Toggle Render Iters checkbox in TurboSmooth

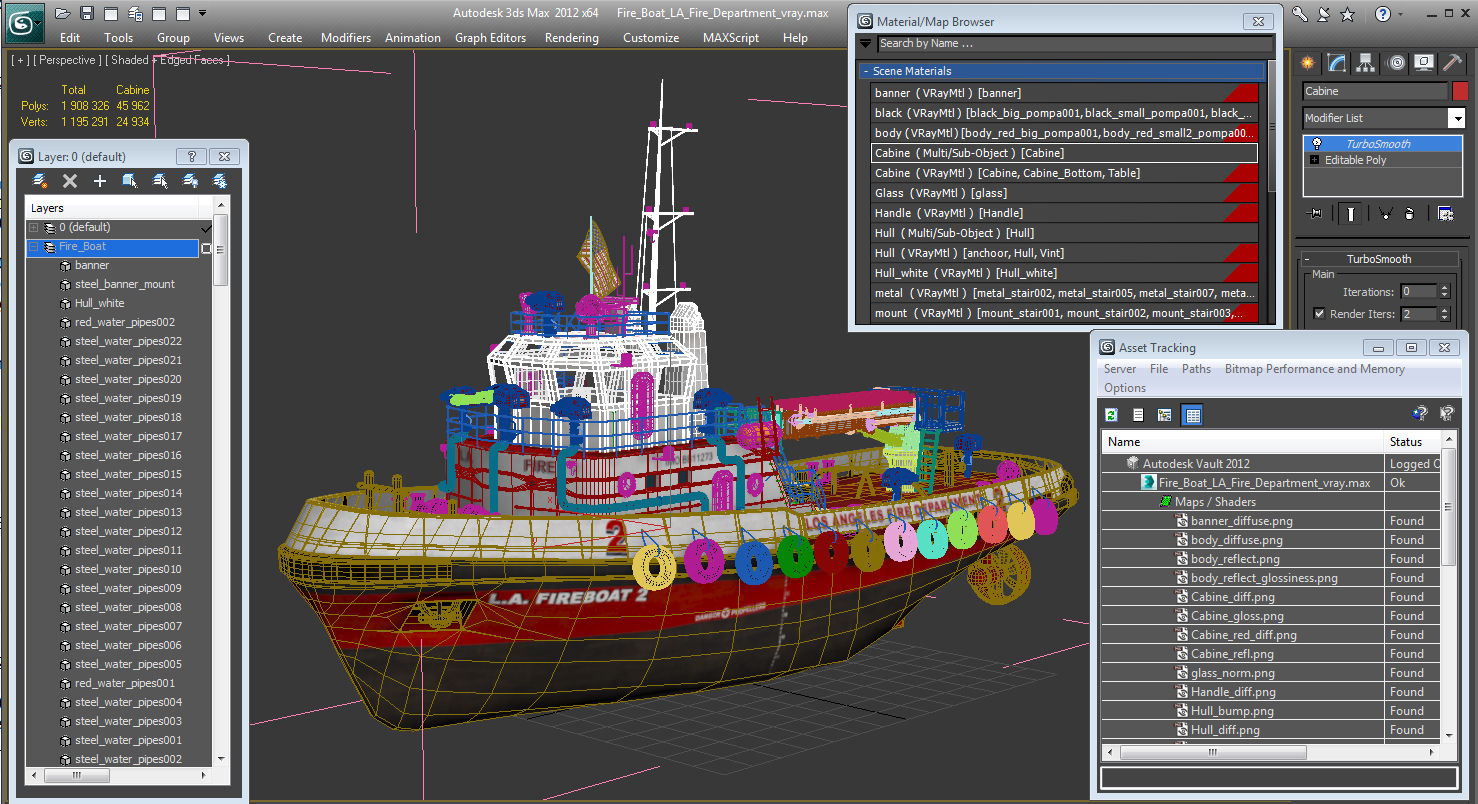coord(1320,314)
